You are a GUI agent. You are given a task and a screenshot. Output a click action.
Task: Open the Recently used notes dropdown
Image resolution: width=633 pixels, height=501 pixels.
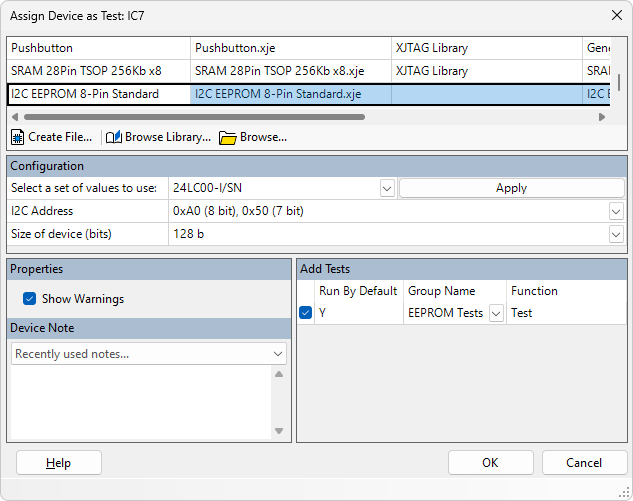pyautogui.click(x=278, y=354)
